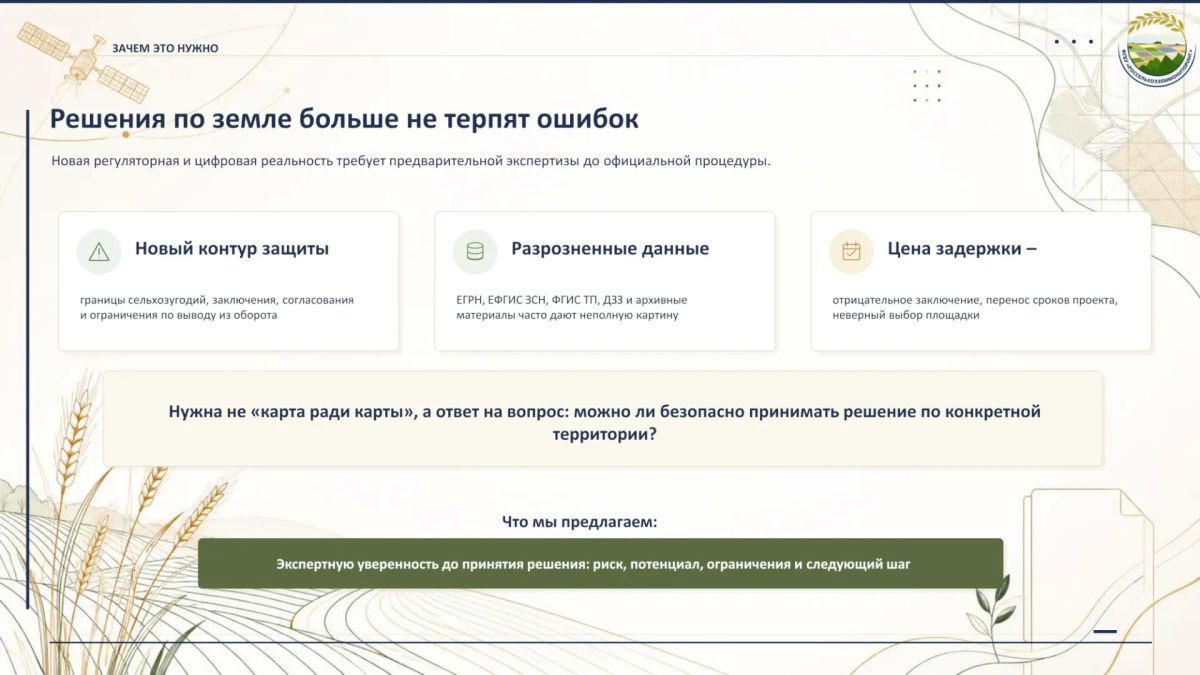Click the text отрицательное заключение, перенос сроков проекта
This screenshot has height=675, width=1200.
point(975,300)
